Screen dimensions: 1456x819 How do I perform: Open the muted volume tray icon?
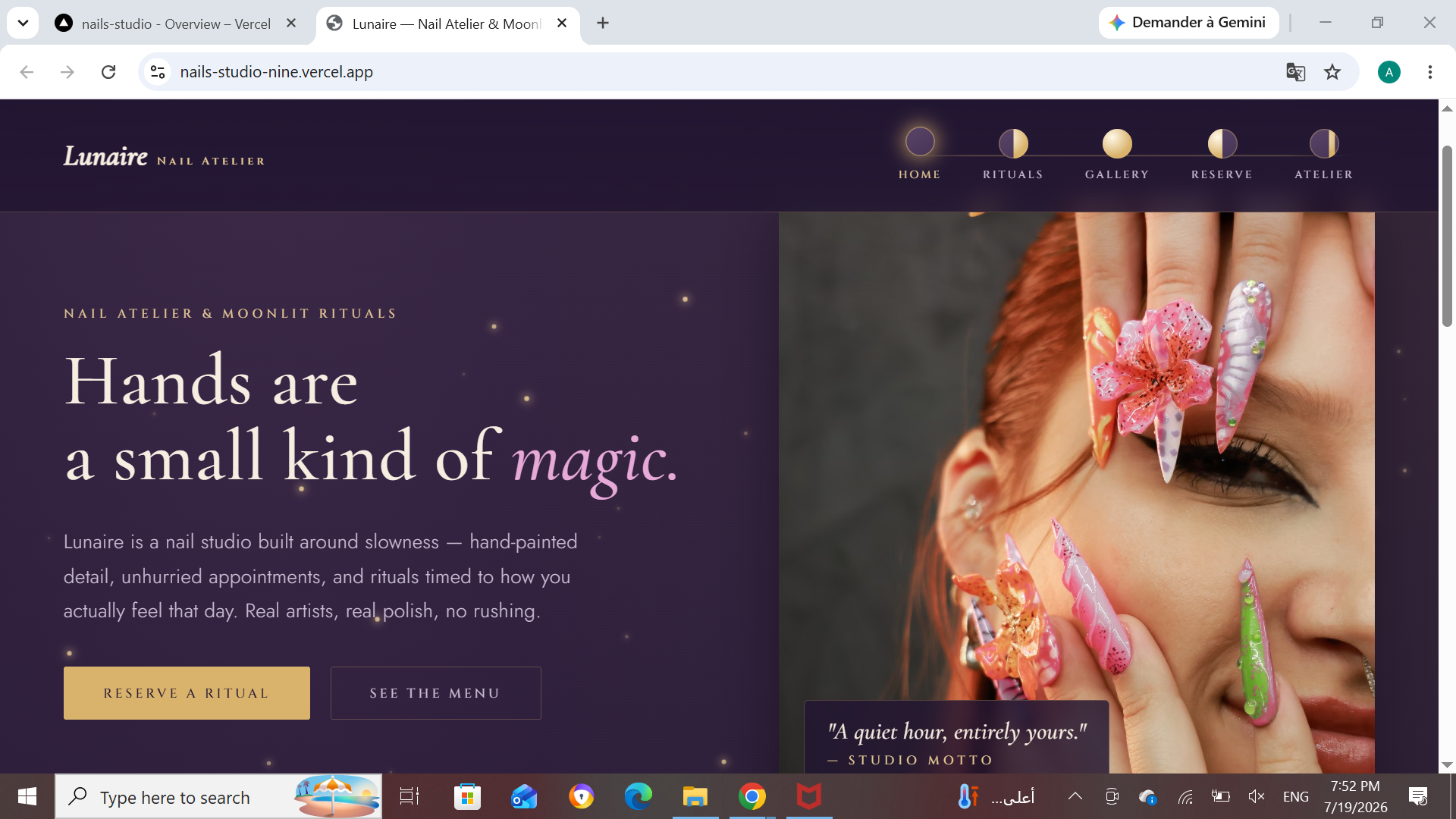pos(1257,796)
